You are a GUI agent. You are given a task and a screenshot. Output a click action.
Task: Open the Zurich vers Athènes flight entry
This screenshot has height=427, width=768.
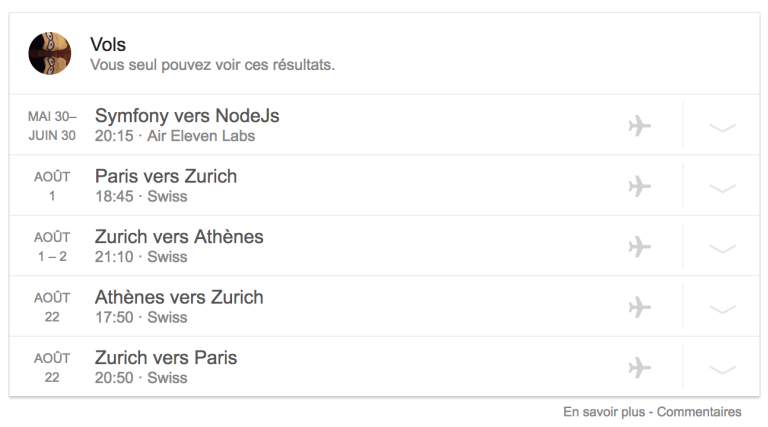[179, 237]
